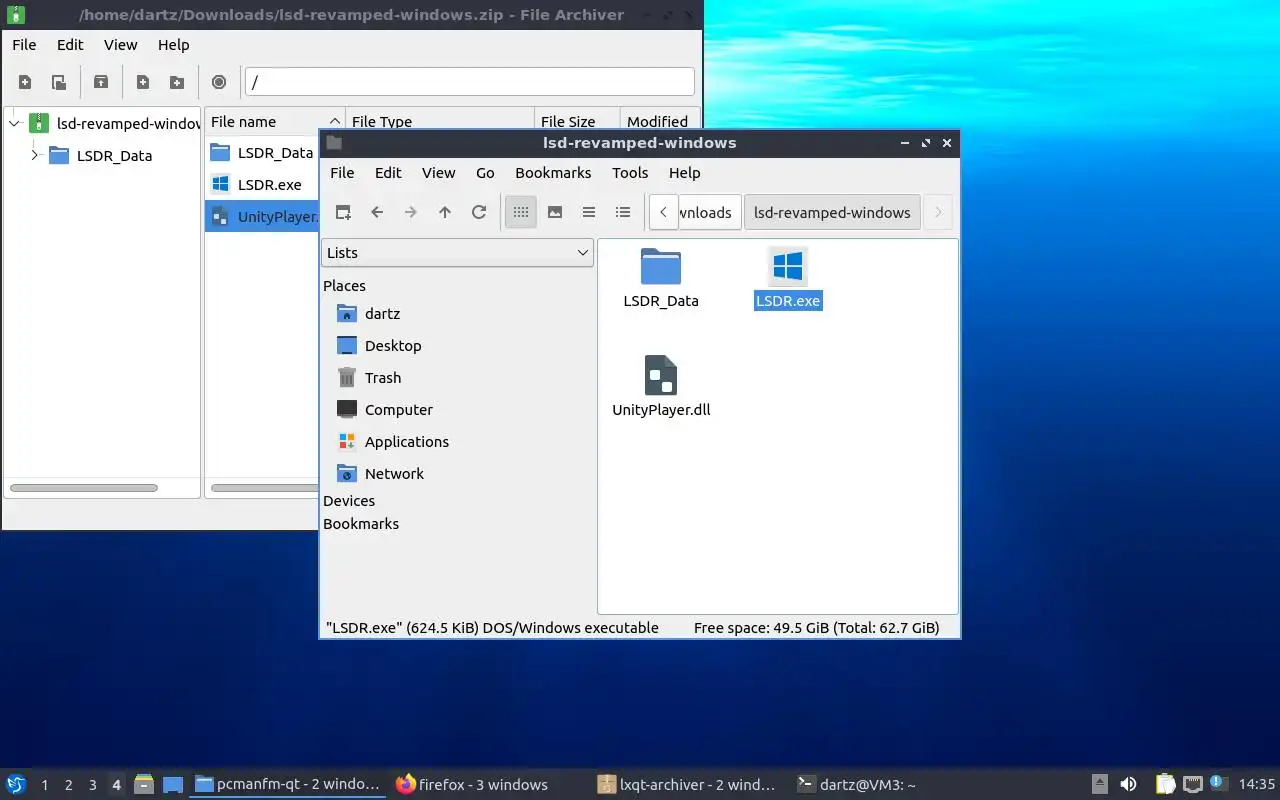Click Add files icon in File Archiver toolbar

coord(143,82)
